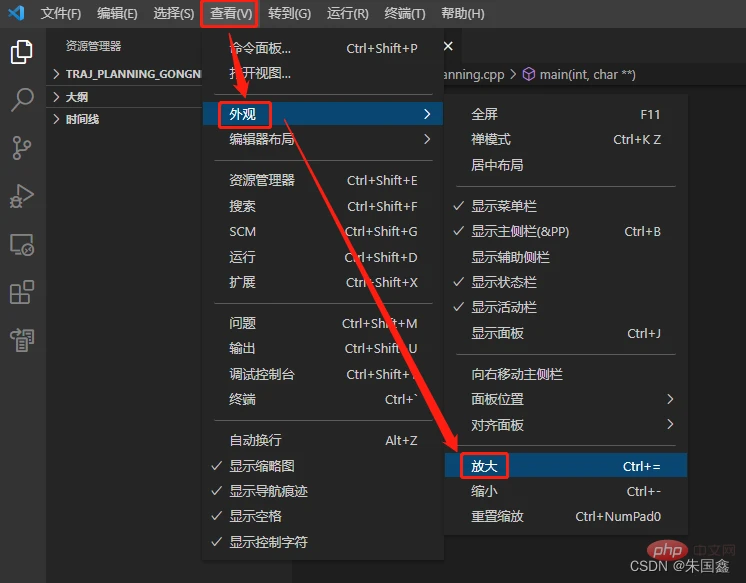Open the 外观 submenu
Screen dimensions: 746x583
tap(323, 114)
